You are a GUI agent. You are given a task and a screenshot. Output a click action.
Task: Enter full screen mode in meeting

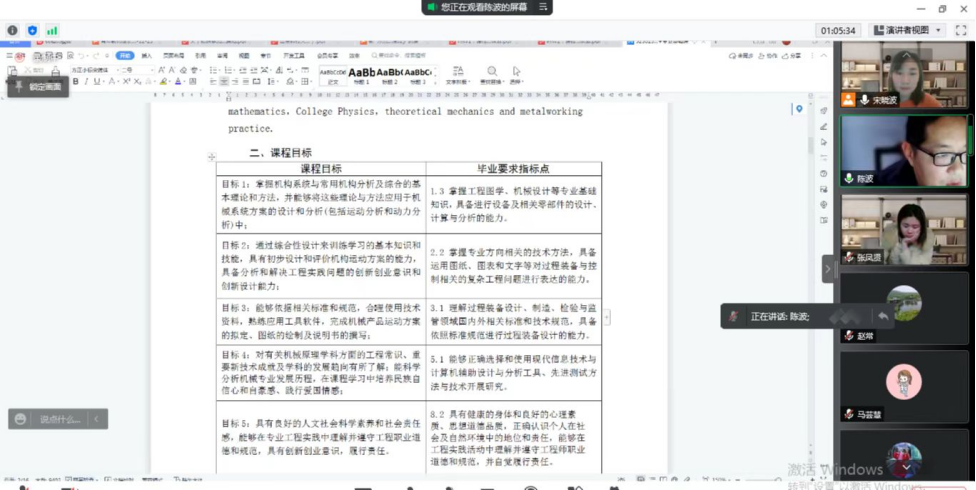(x=961, y=31)
